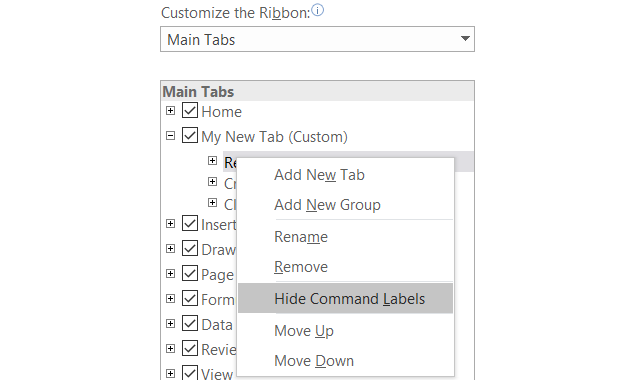Uncheck the My New Tab (Custom) checkbox
Screen dimensions: 640x380
pyautogui.click(x=190, y=135)
